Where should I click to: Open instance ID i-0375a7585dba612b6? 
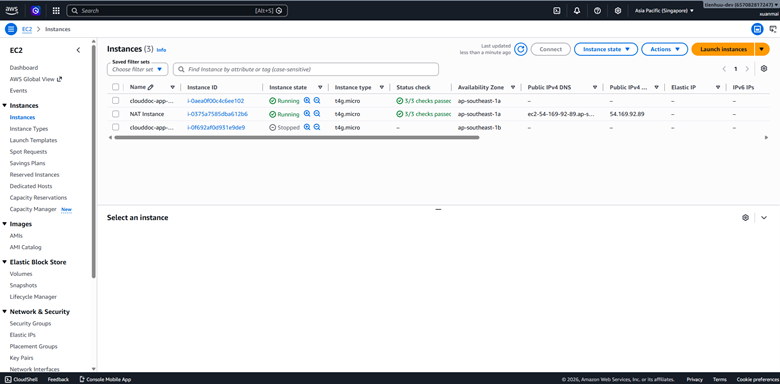pyautogui.click(x=217, y=114)
